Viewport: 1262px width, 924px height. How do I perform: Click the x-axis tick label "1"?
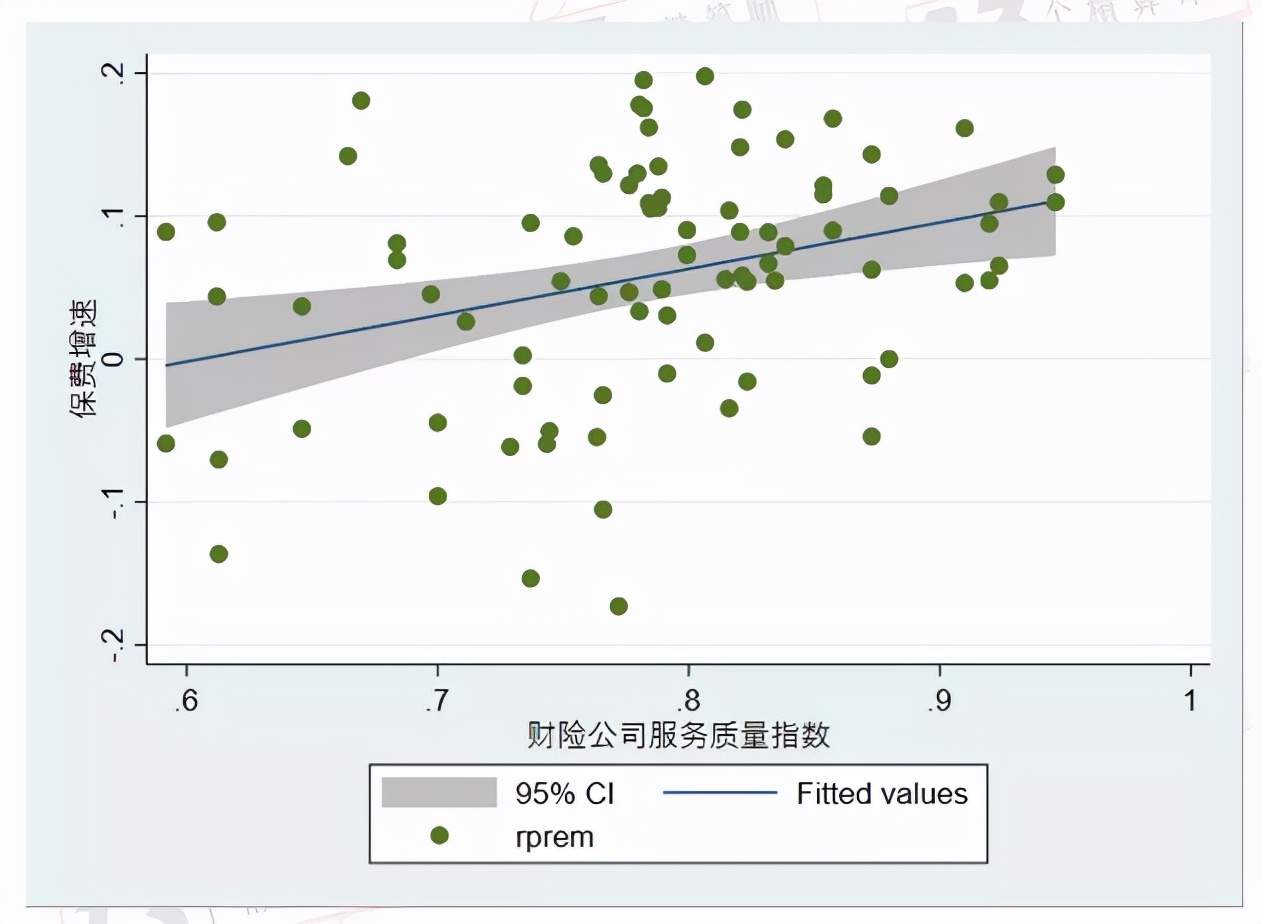click(1190, 701)
